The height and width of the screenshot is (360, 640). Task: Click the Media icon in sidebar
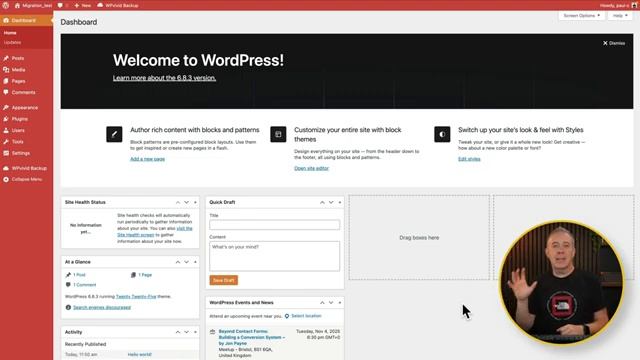[x=6, y=70]
